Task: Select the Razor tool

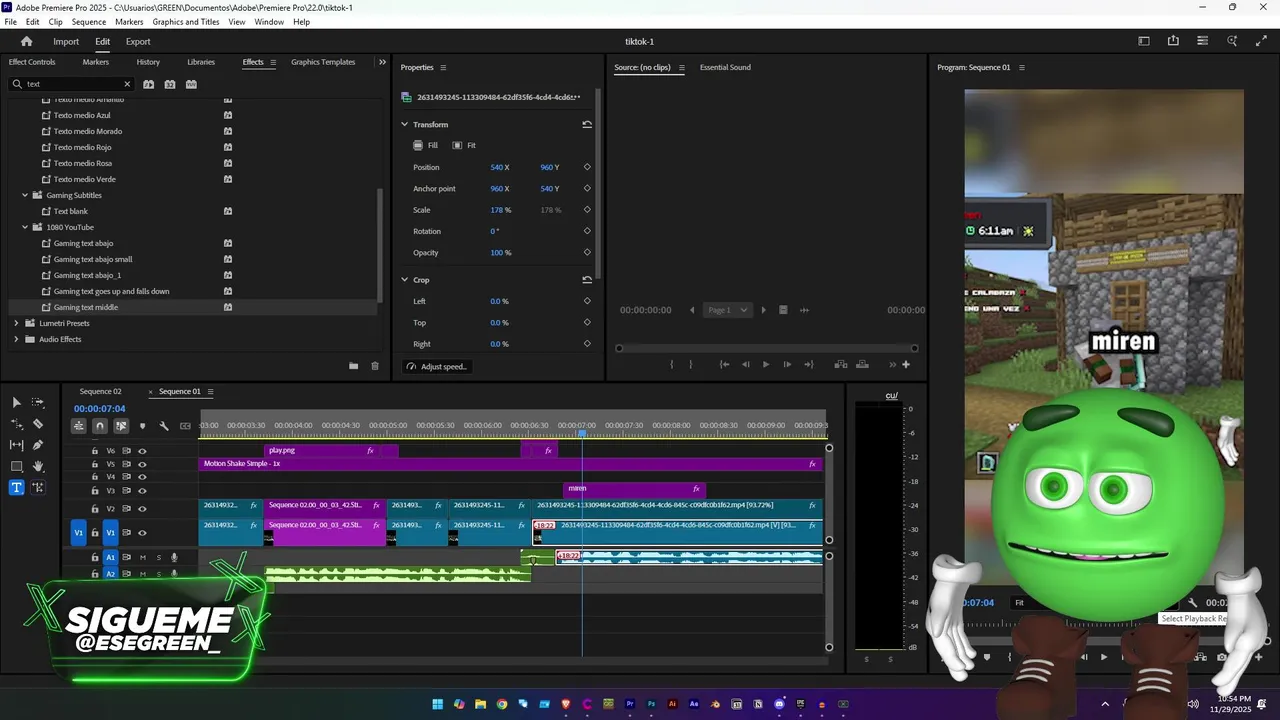Action: [38, 424]
